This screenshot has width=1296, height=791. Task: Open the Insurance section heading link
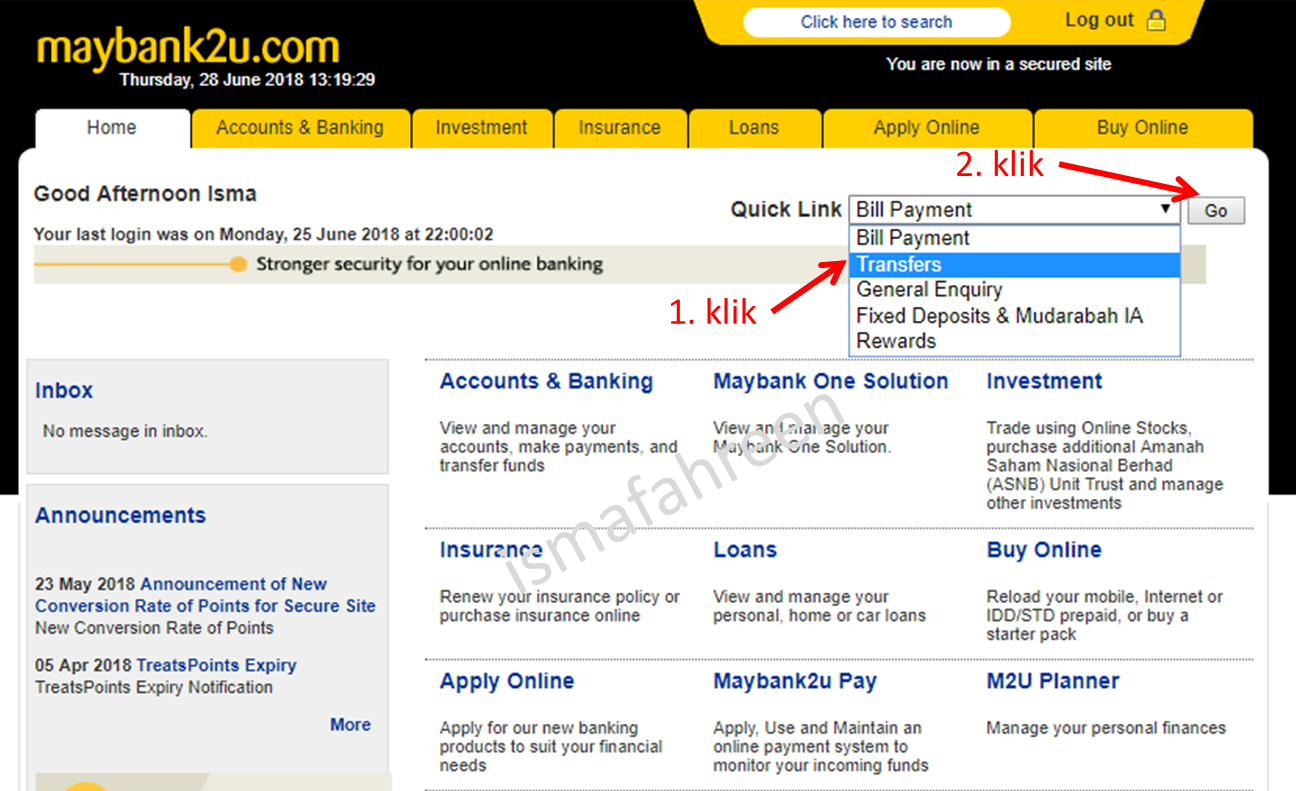tap(491, 551)
